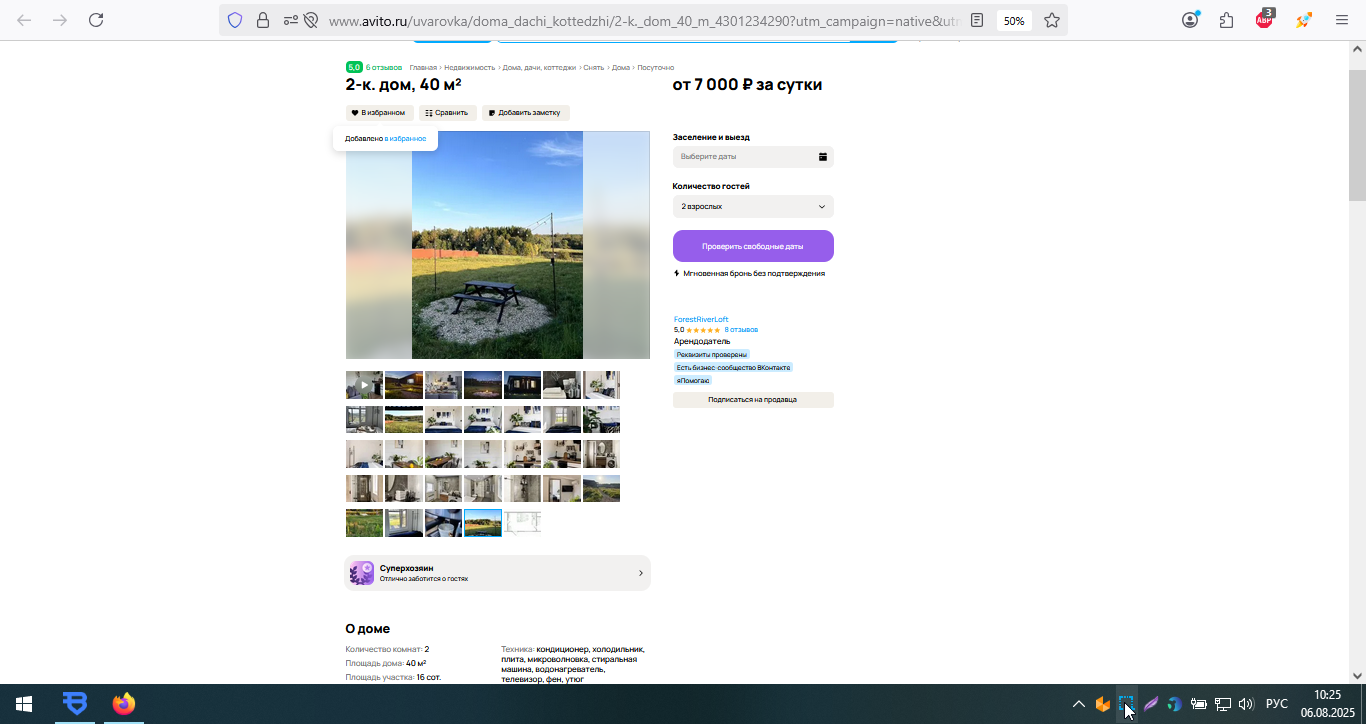Click the яПомогаю badge

[693, 380]
